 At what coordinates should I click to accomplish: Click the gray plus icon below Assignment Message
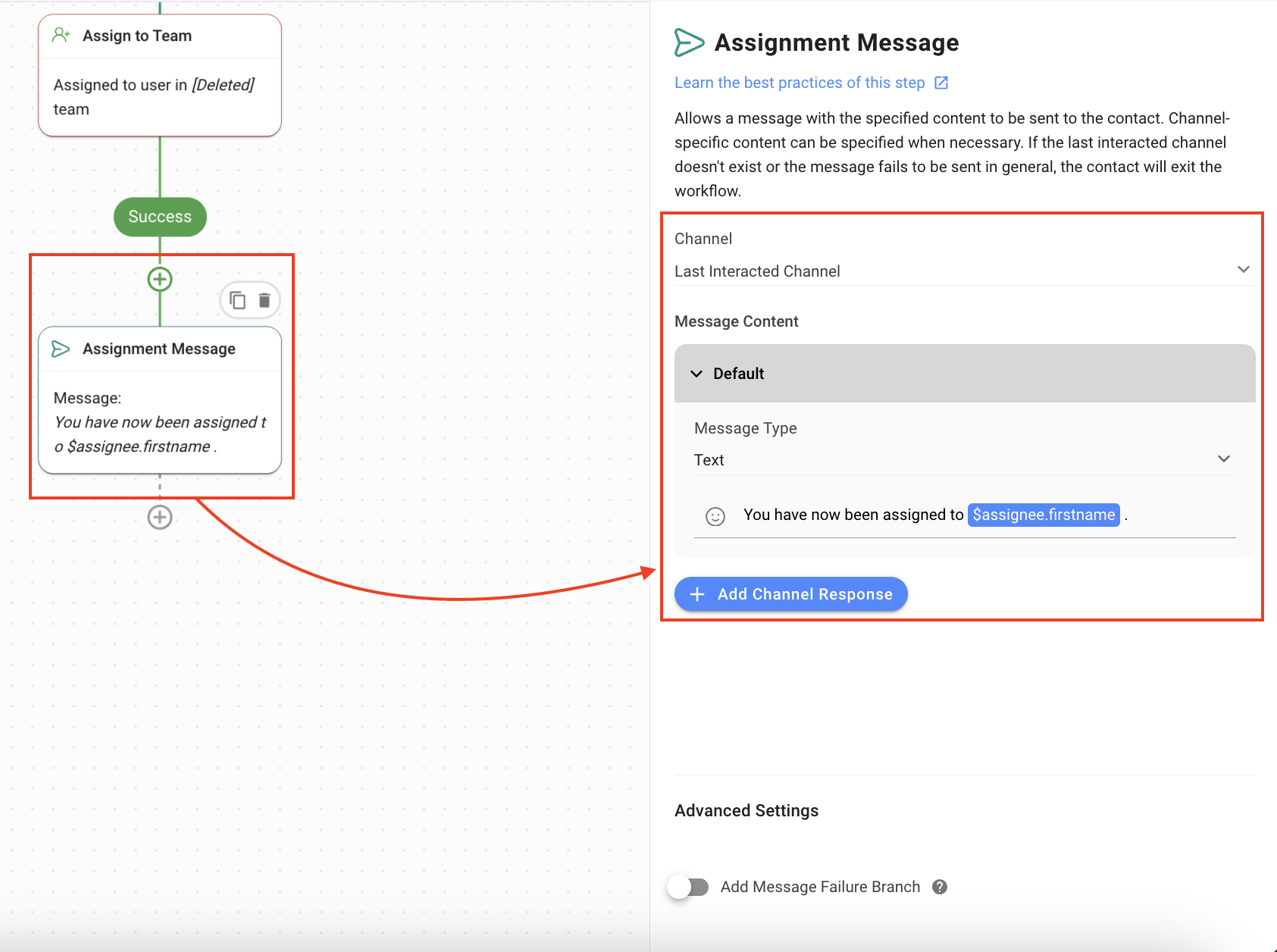point(160,518)
